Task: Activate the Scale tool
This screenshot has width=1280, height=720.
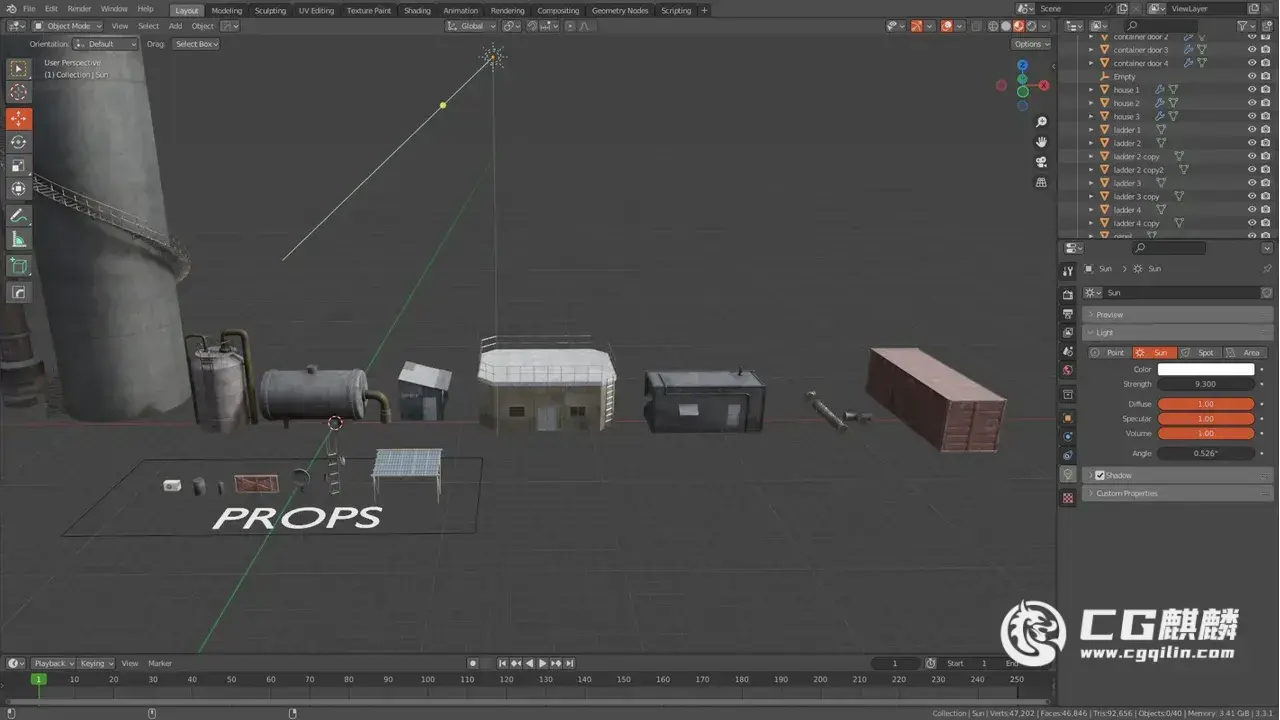Action: click(19, 165)
